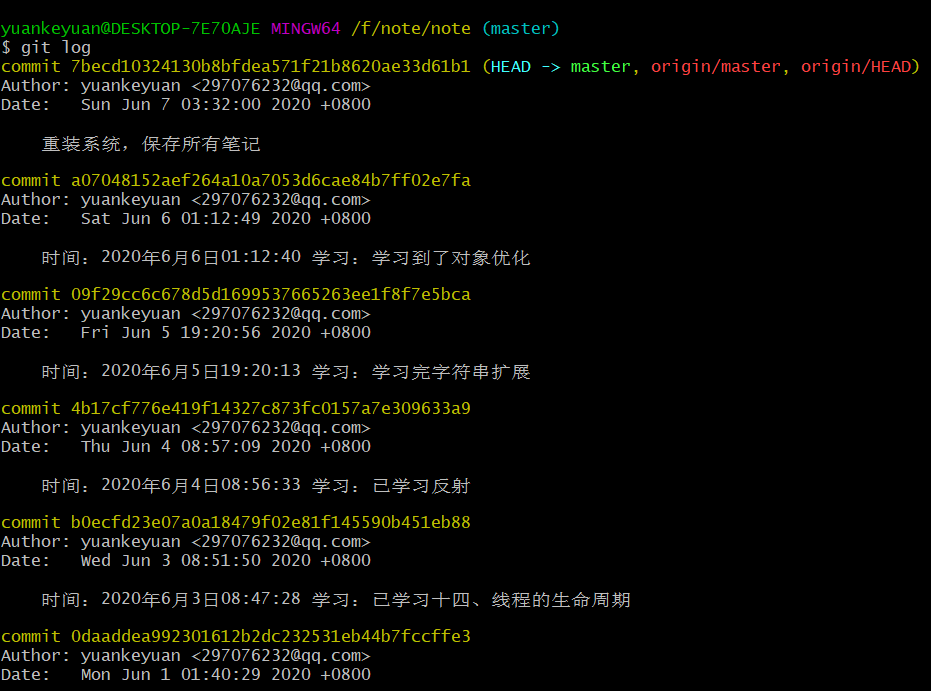
Task: Click message containing '线程的生命周期'
Action: pyautogui.click(x=335, y=600)
